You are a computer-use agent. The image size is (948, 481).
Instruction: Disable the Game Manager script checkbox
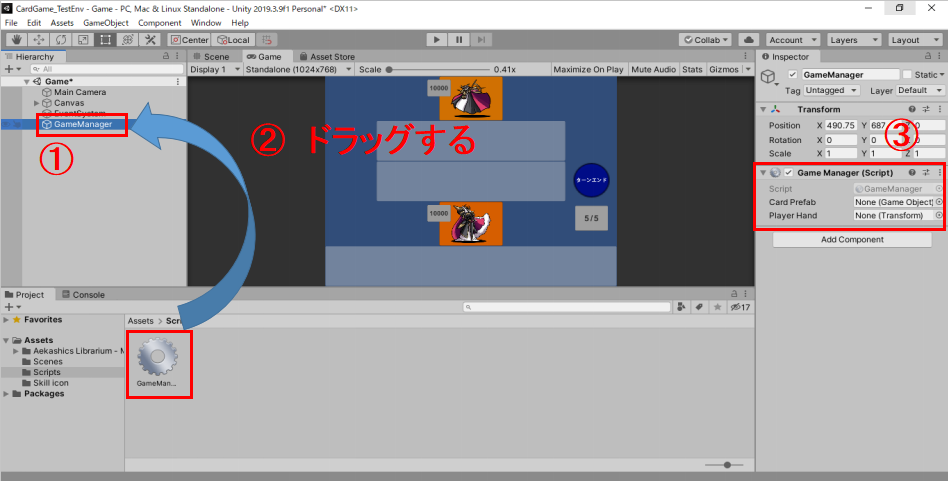(788, 173)
